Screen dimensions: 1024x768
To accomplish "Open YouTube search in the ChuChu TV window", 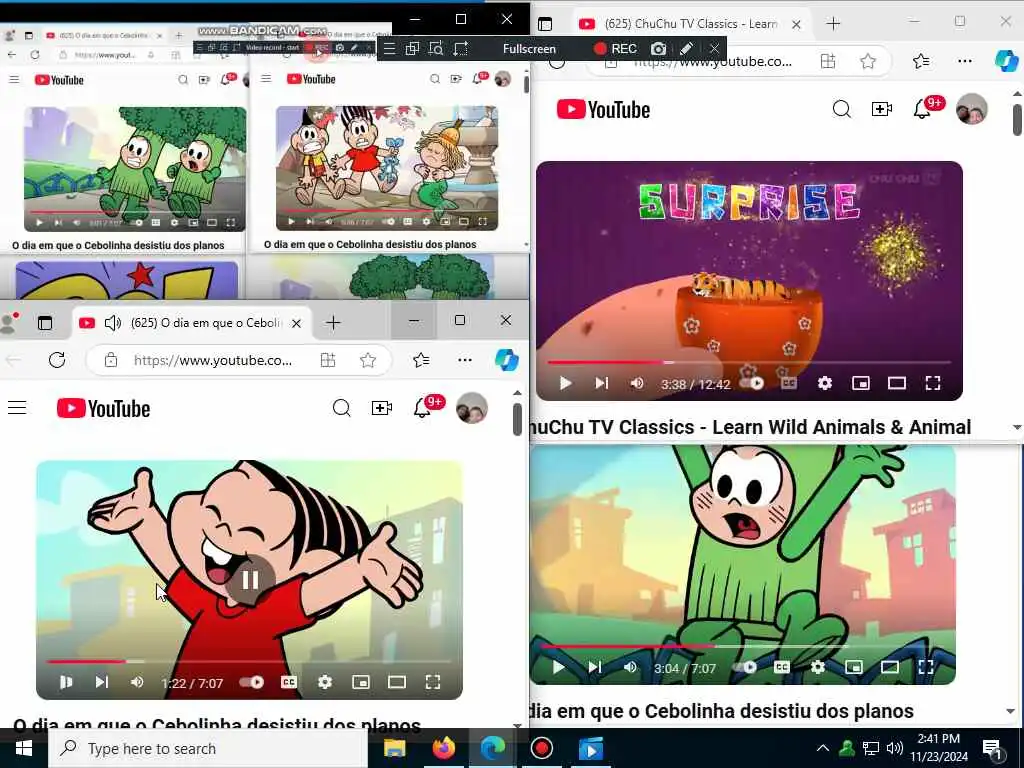I will point(841,109).
